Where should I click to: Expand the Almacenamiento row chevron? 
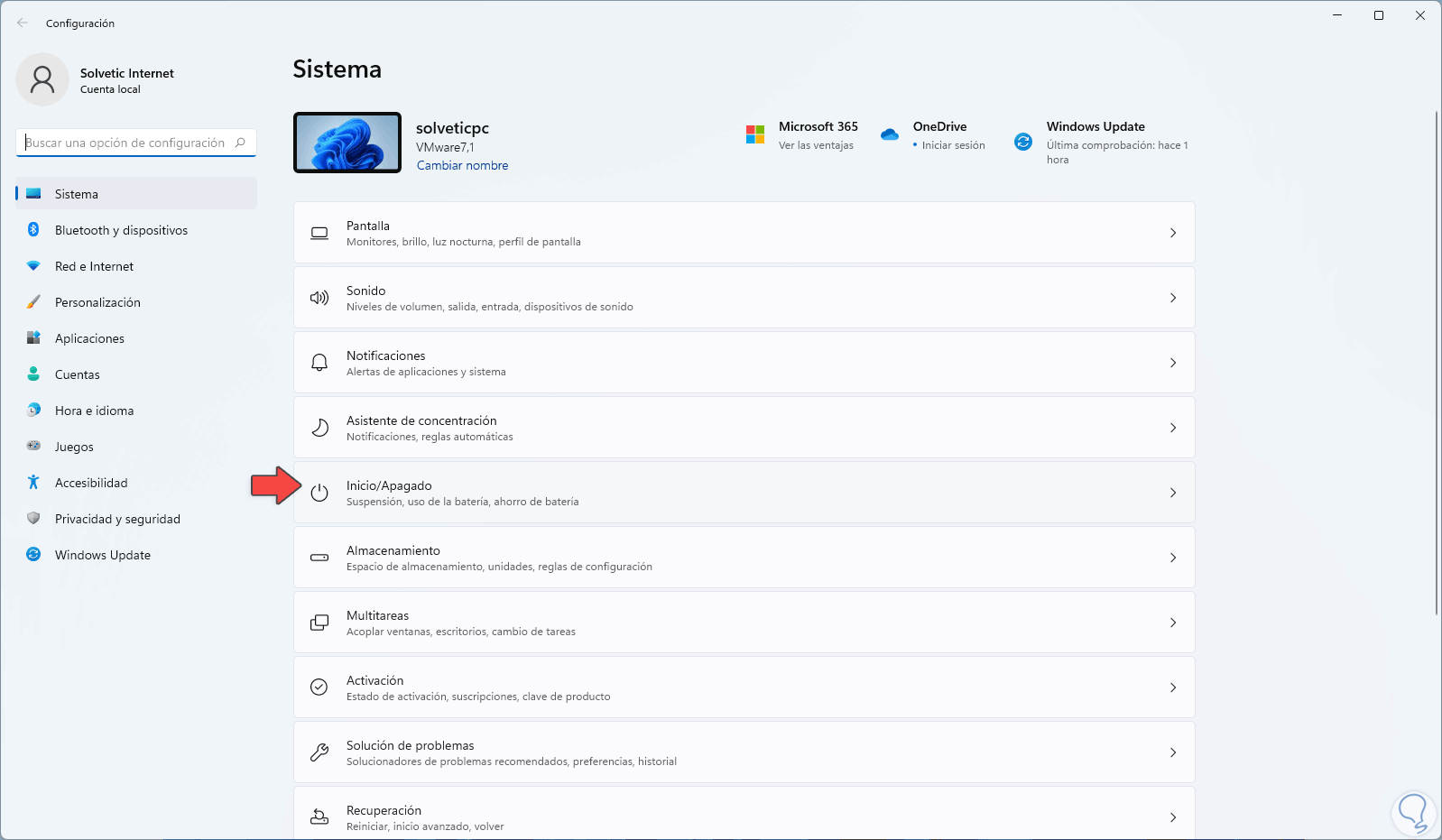1173,558
